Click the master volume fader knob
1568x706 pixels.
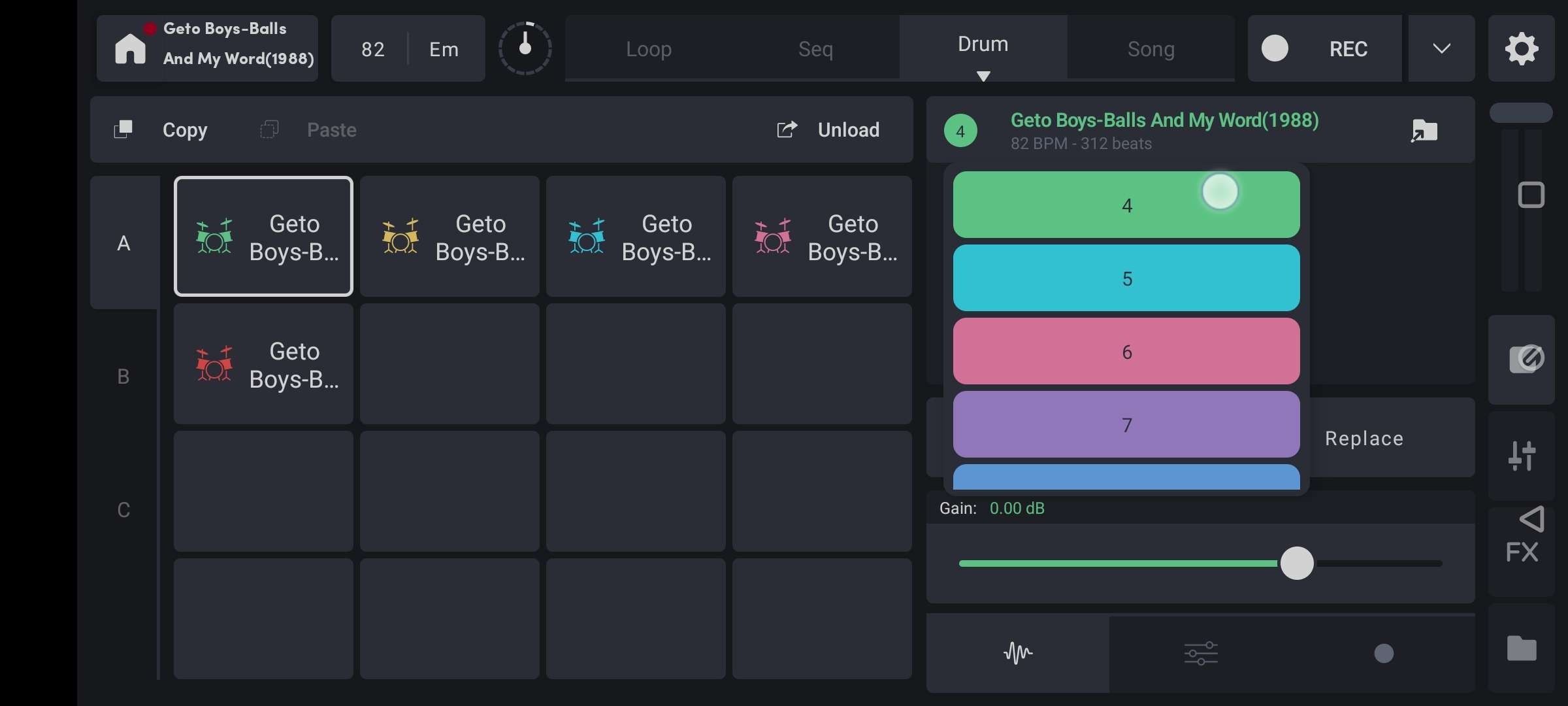tap(1521, 112)
